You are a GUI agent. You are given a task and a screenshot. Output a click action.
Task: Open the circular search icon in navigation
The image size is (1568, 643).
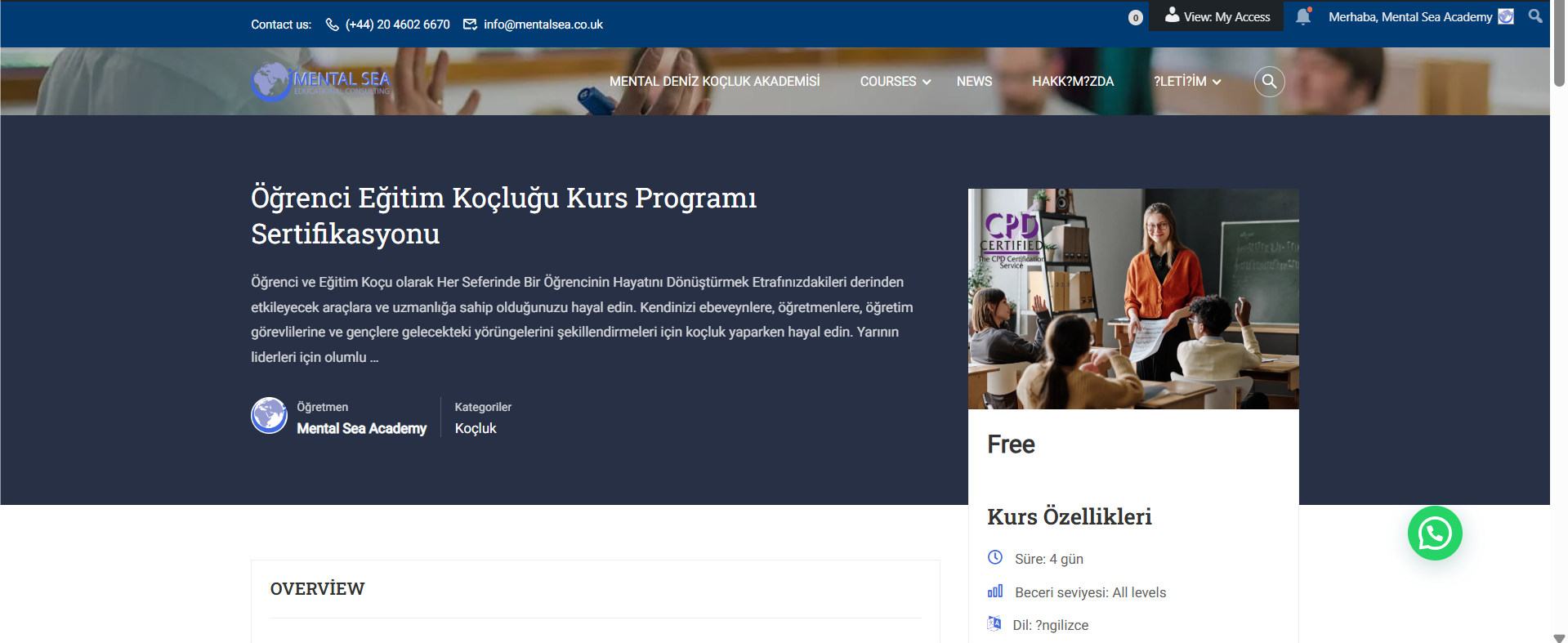click(1269, 81)
